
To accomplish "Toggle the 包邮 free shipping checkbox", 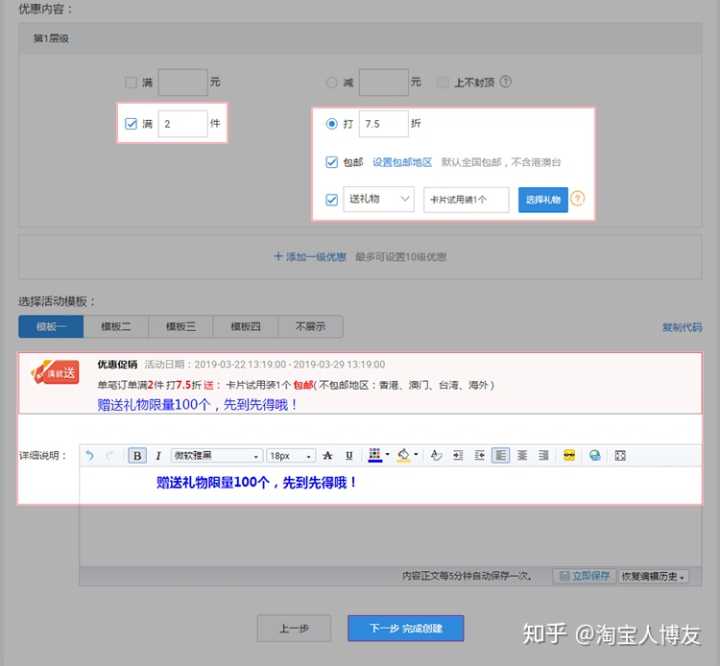I will tap(332, 162).
